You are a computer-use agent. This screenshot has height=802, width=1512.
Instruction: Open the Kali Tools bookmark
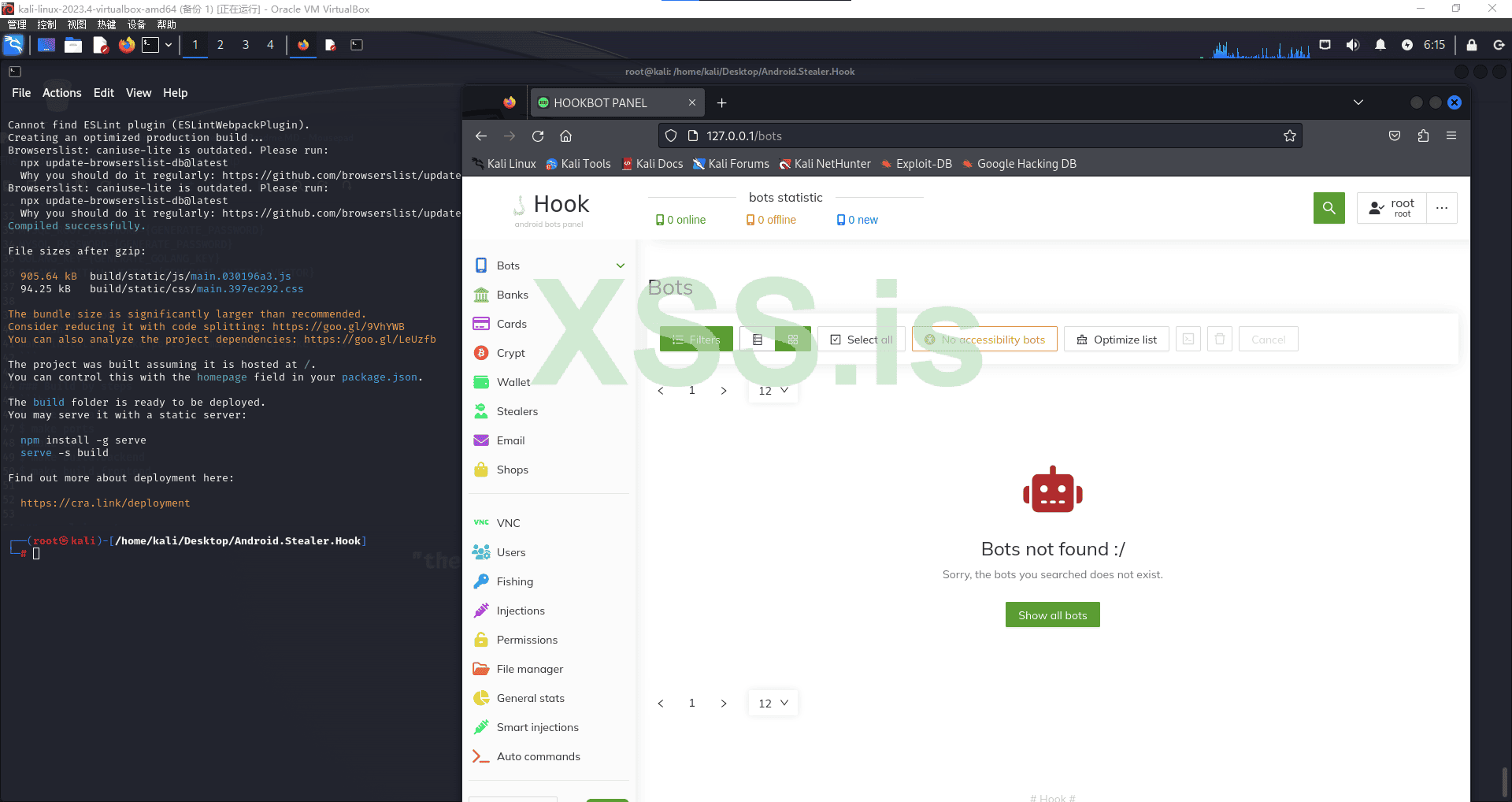[x=579, y=164]
